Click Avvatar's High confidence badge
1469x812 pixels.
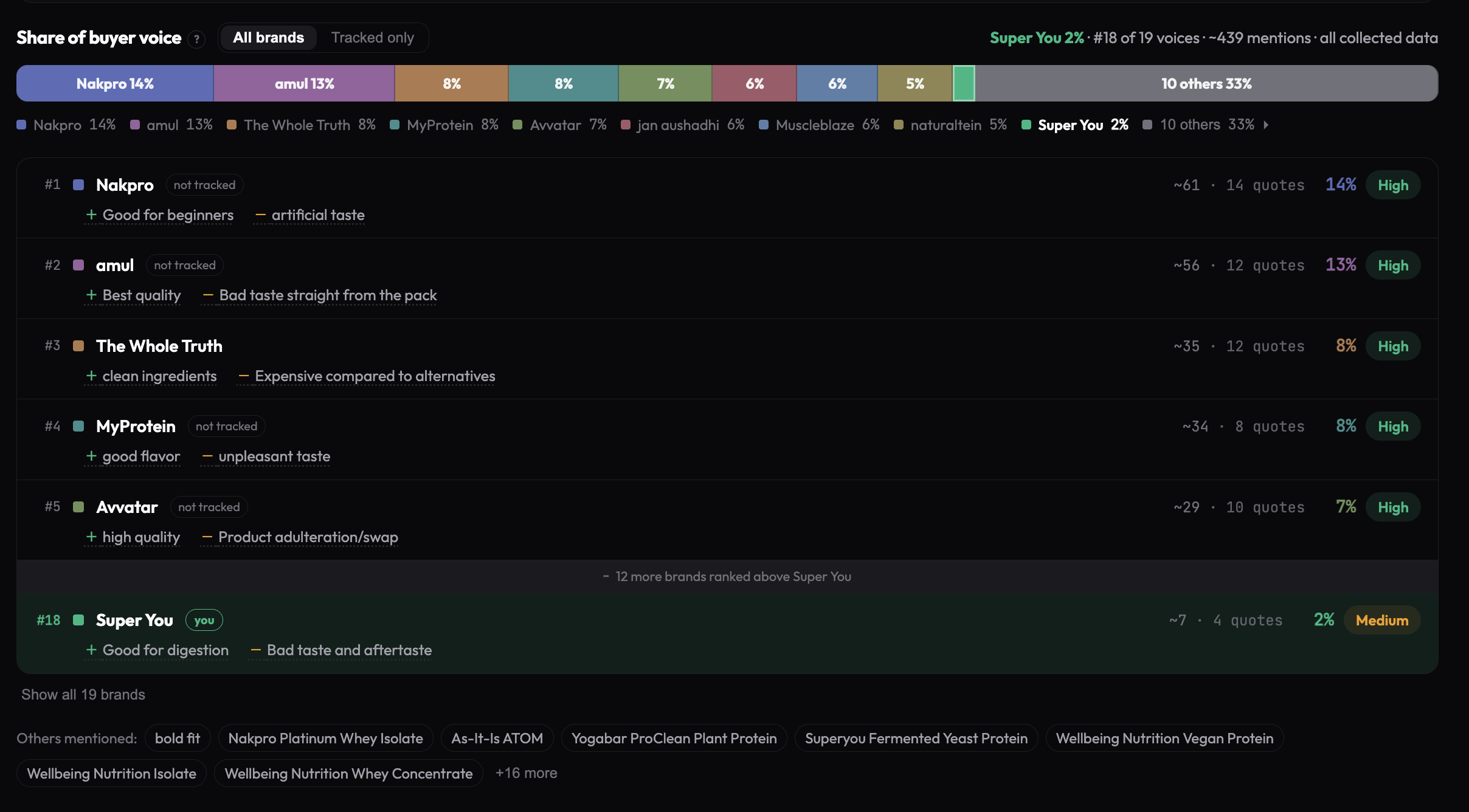[x=1393, y=507]
